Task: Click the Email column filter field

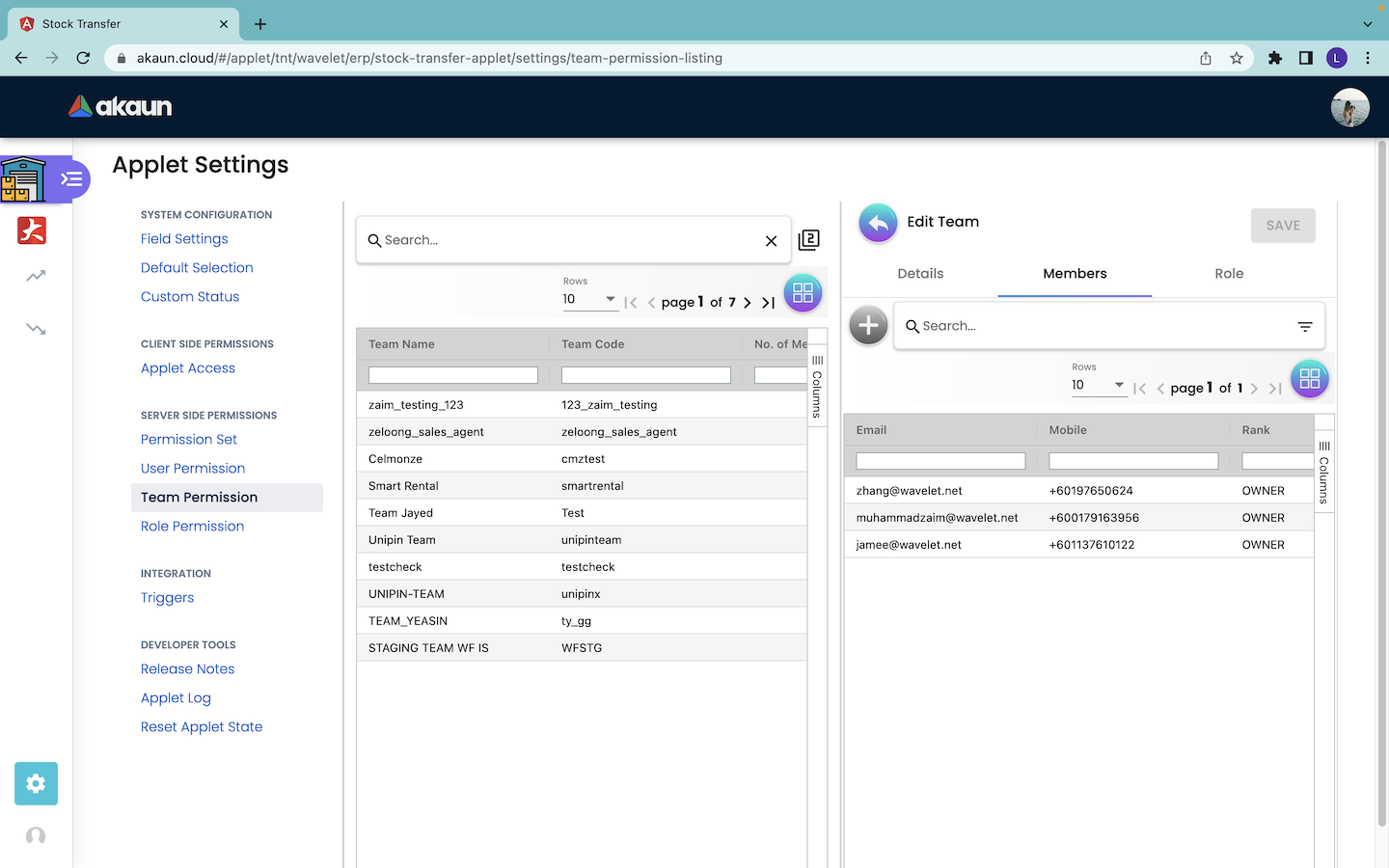Action: 940,461
